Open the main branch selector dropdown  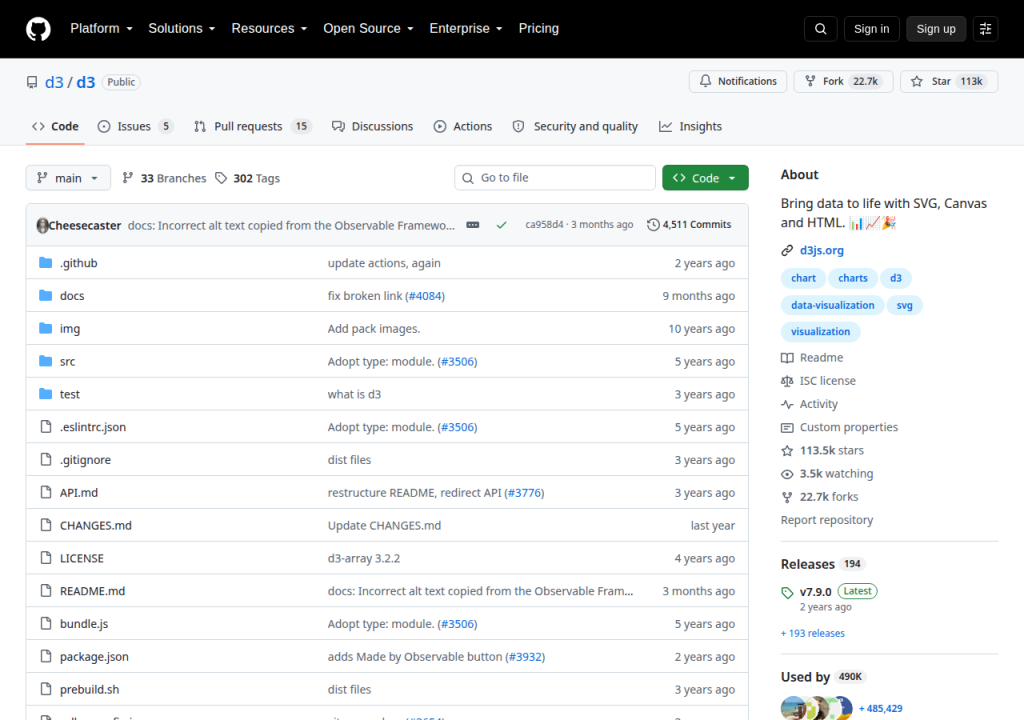(x=68, y=178)
